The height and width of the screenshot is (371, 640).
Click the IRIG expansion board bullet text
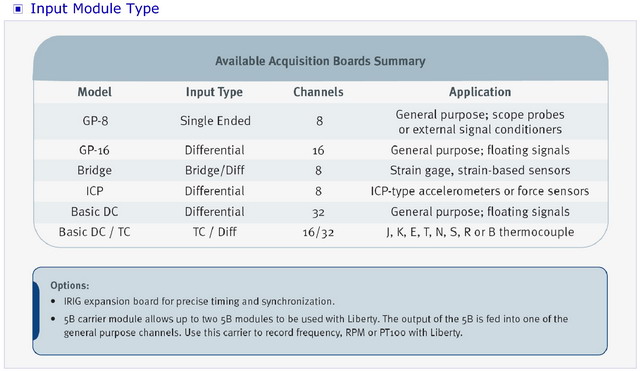click(x=199, y=302)
